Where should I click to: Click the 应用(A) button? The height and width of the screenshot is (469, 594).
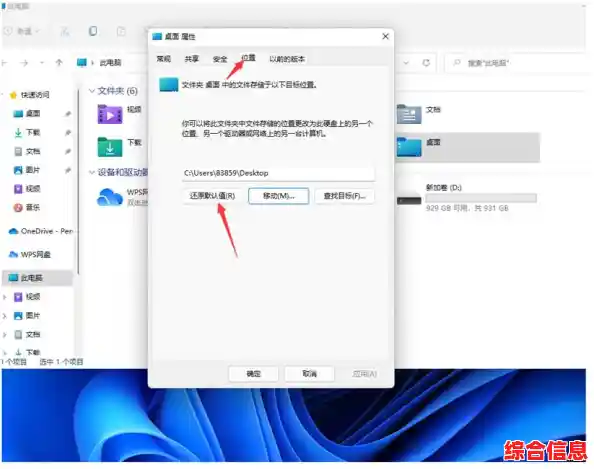tap(364, 374)
